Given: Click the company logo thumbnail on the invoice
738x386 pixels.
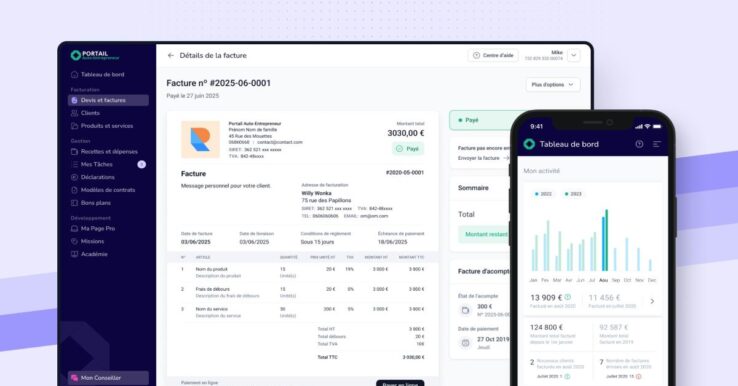Looking at the screenshot, I should tap(201, 139).
